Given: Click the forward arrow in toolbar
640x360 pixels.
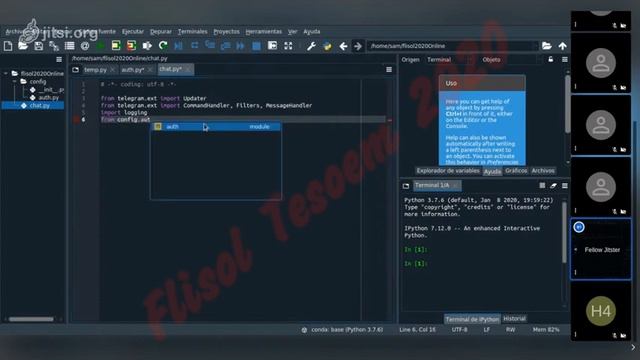Looking at the screenshot, I should click(x=358, y=46).
